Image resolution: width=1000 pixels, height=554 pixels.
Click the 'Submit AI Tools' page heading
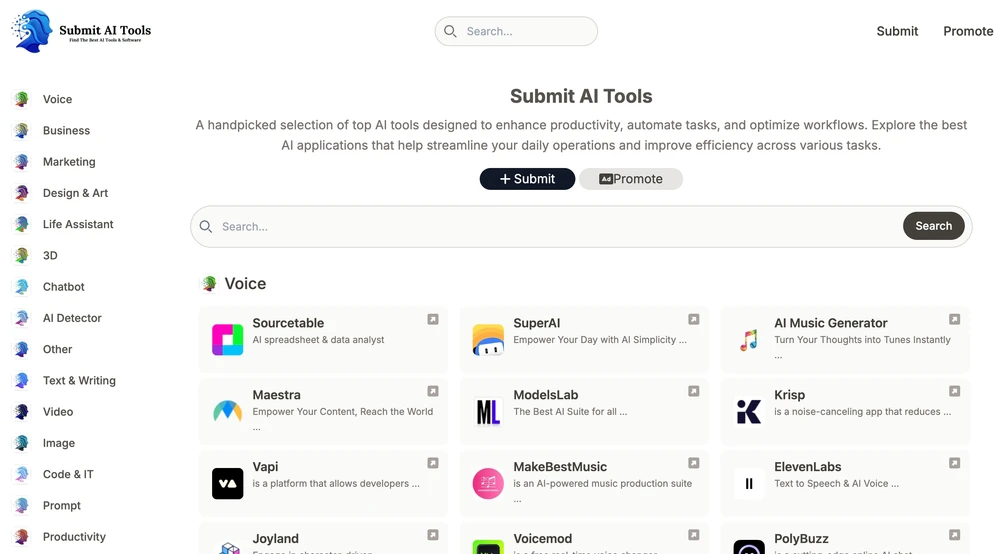point(581,96)
